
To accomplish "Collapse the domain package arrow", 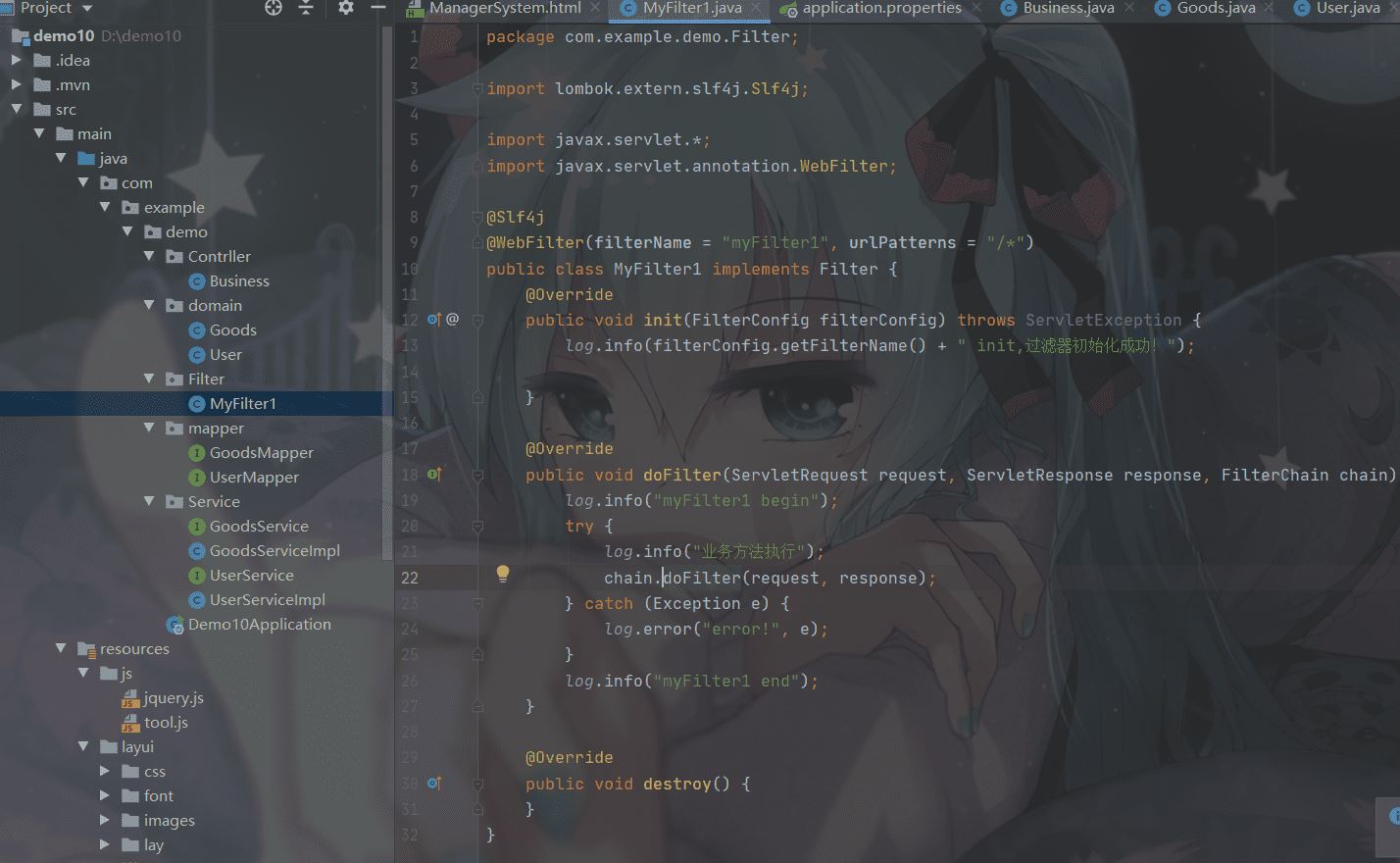I will click(x=149, y=305).
